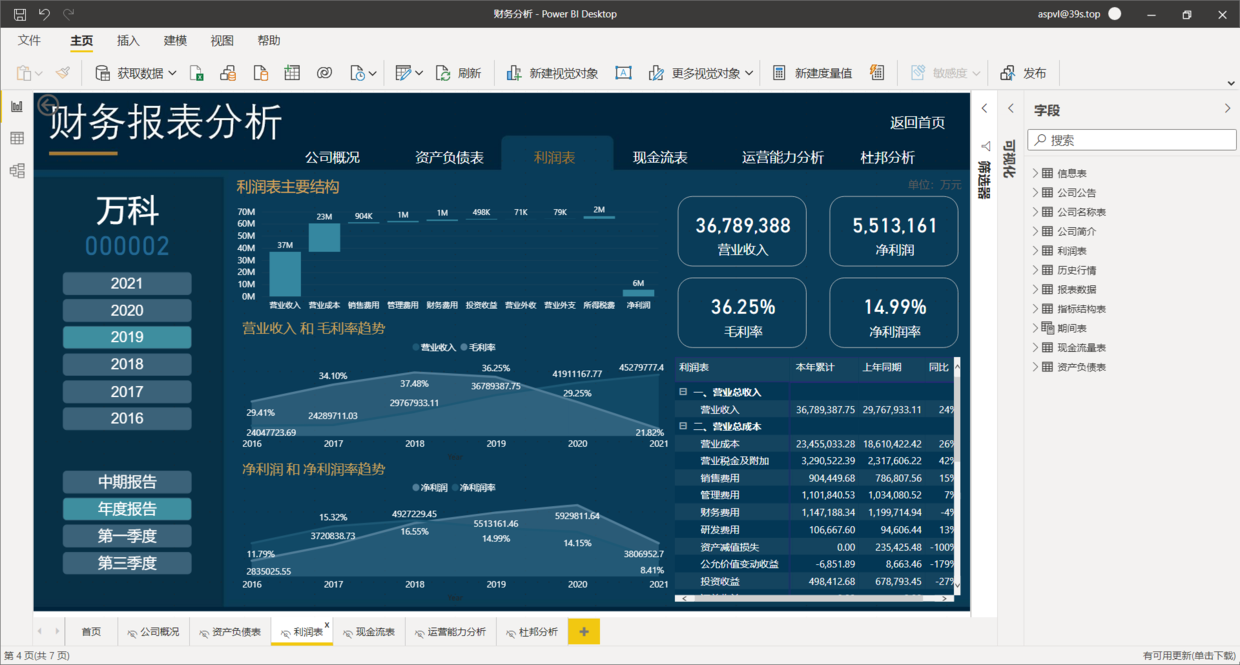Click the Excel workbook source icon
The height and width of the screenshot is (665, 1240).
click(197, 73)
